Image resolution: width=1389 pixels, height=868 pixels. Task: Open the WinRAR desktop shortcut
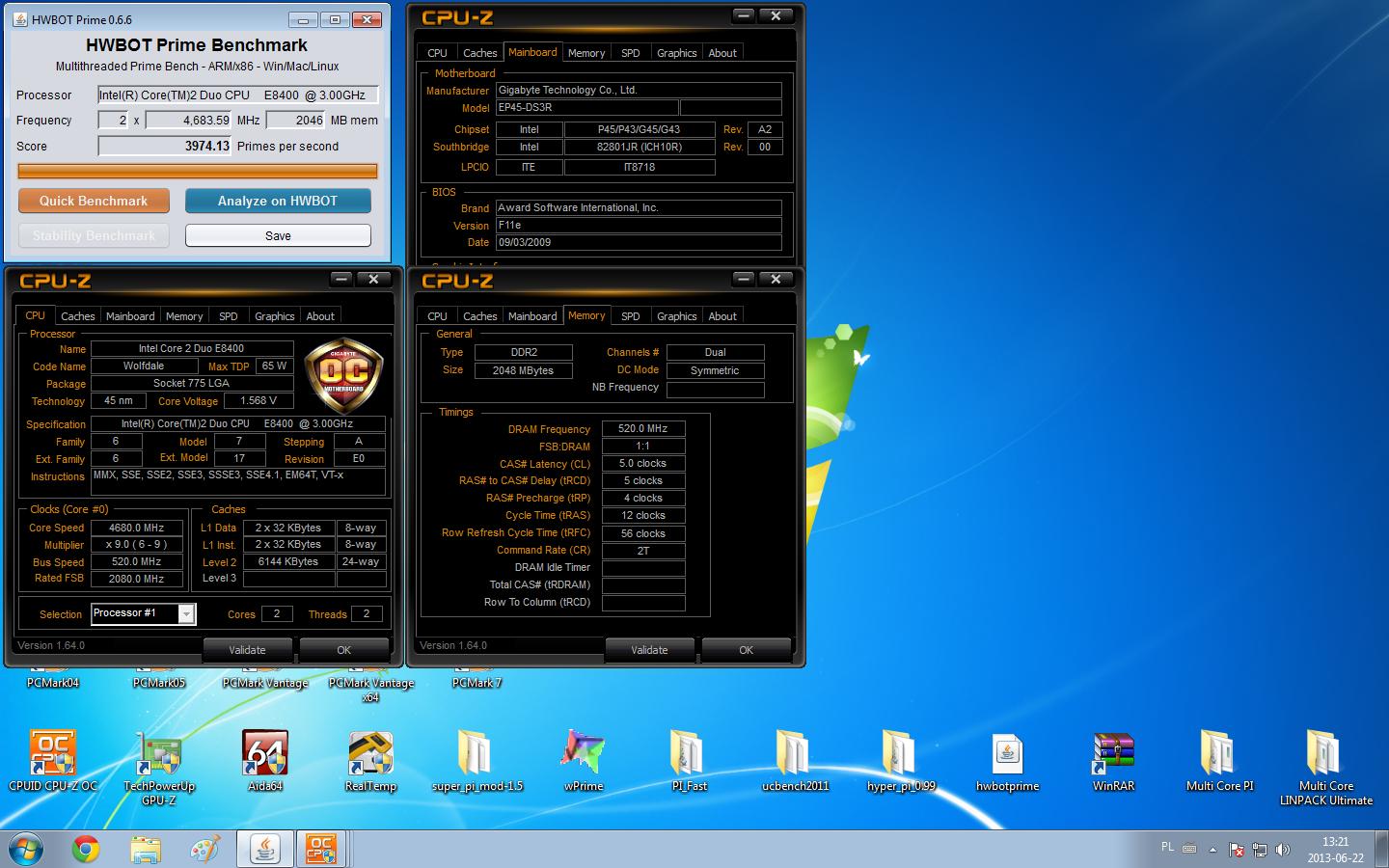(x=1113, y=761)
